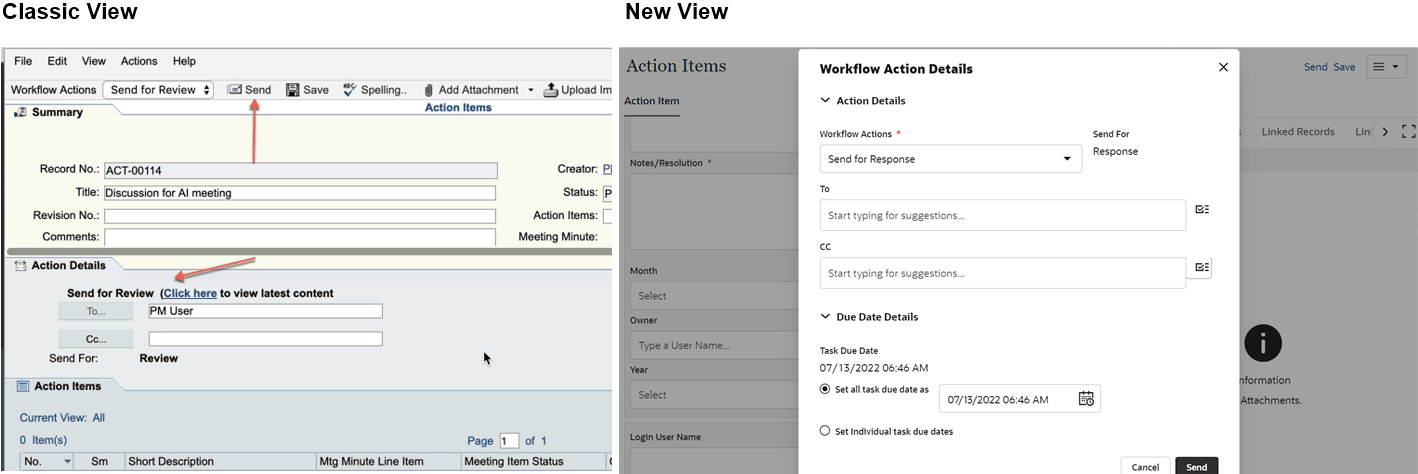Open the No. column dropdown arrow
Image resolution: width=1418 pixels, height=474 pixels.
pyautogui.click(x=67, y=462)
